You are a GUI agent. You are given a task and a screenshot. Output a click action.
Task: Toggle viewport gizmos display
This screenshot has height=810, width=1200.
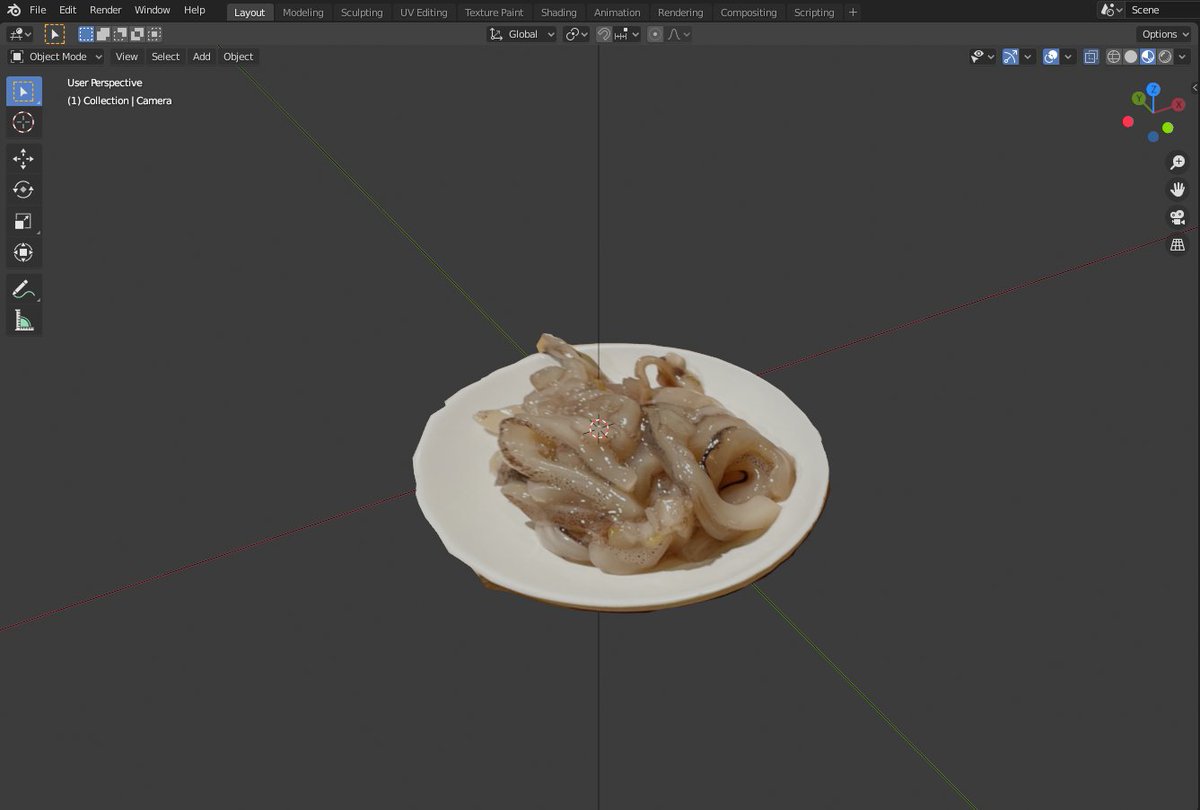pos(1011,57)
